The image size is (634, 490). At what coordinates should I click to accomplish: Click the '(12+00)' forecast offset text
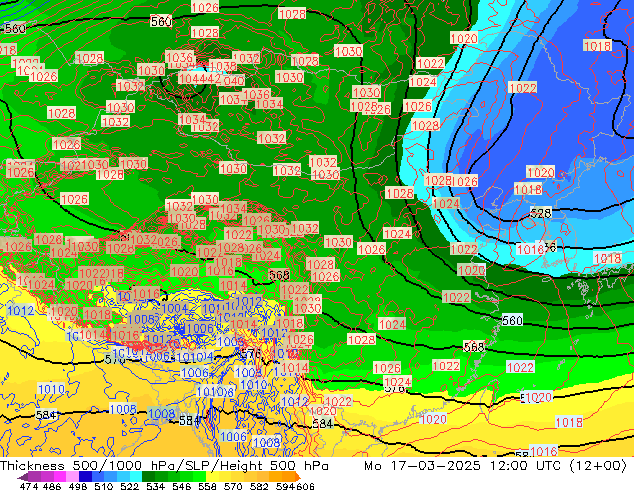pos(598,466)
